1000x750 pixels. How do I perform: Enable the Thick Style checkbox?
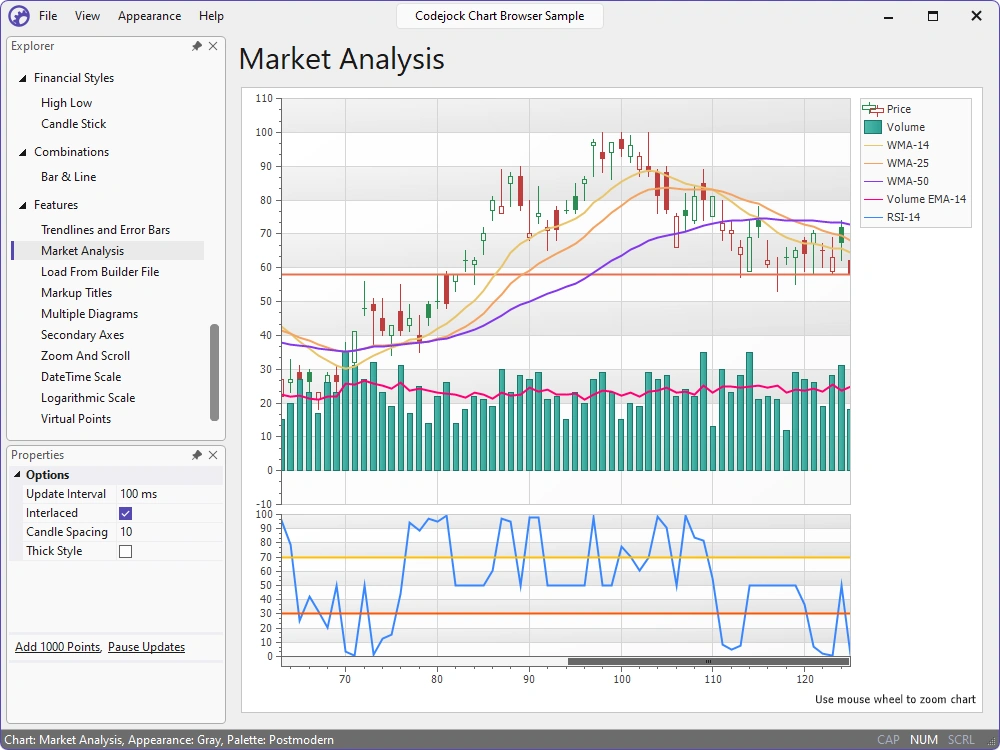tap(126, 551)
